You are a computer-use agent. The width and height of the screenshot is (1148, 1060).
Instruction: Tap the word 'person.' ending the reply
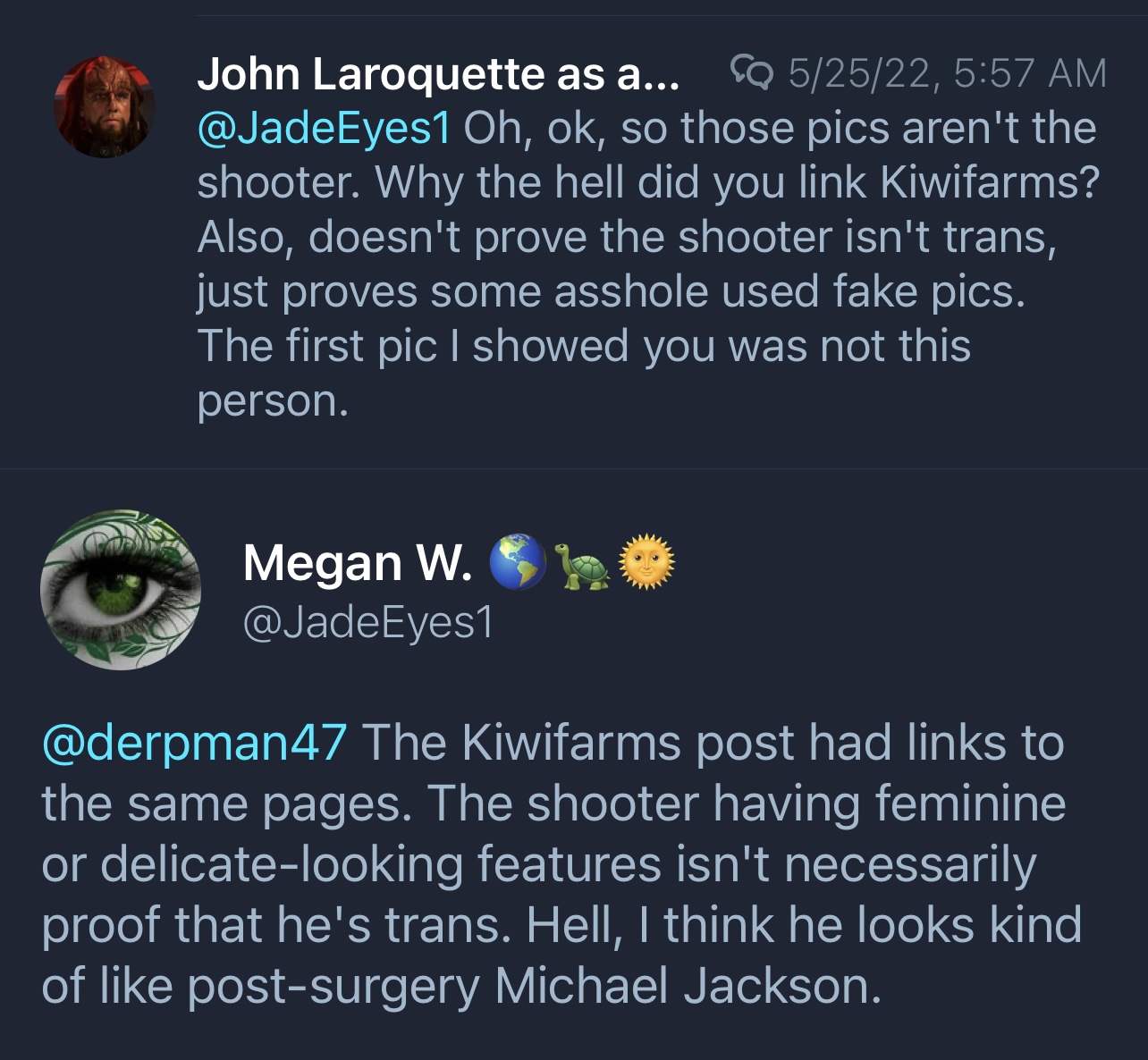tap(273, 402)
